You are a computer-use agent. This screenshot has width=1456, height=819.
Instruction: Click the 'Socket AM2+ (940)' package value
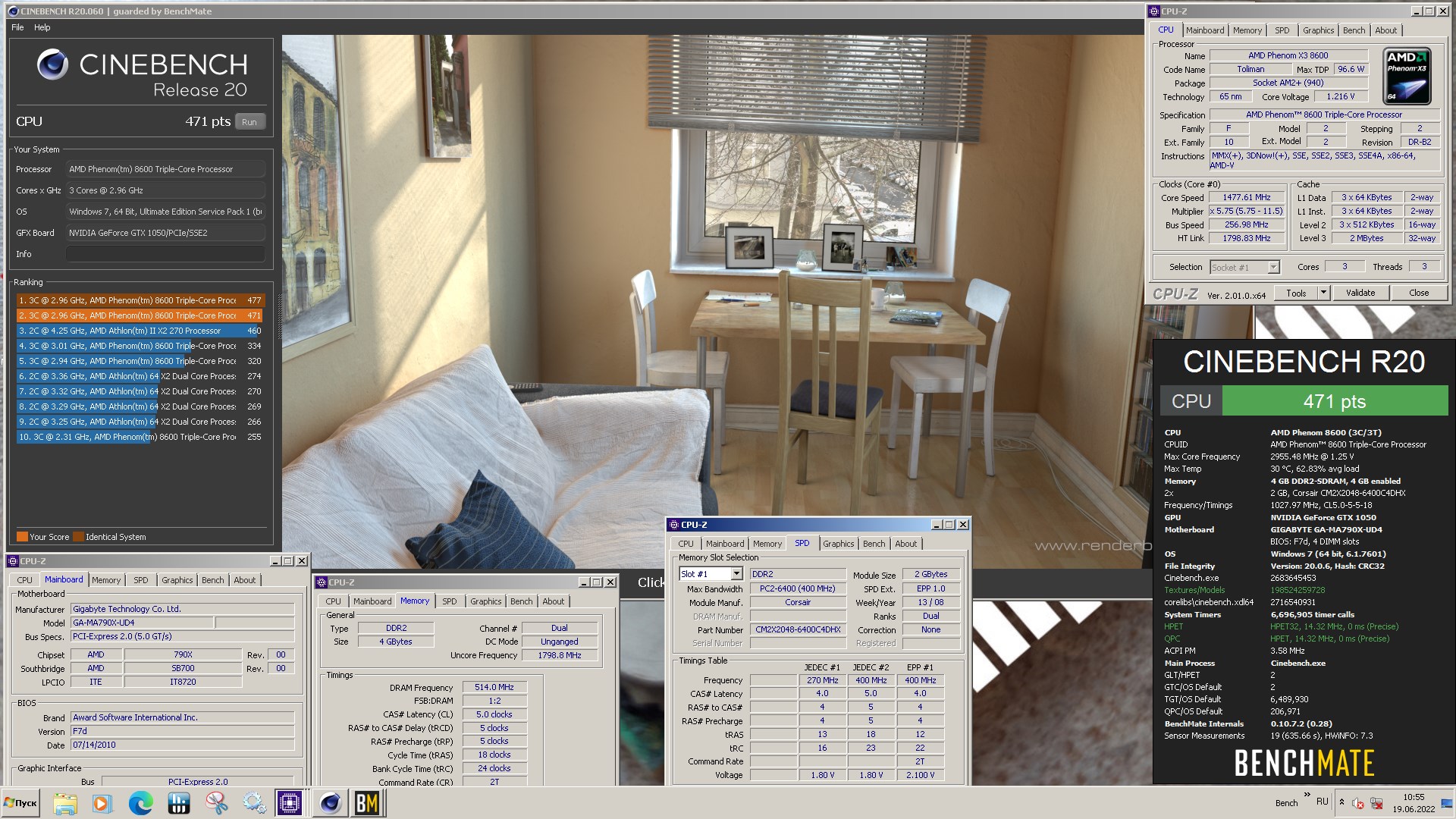tap(1288, 83)
